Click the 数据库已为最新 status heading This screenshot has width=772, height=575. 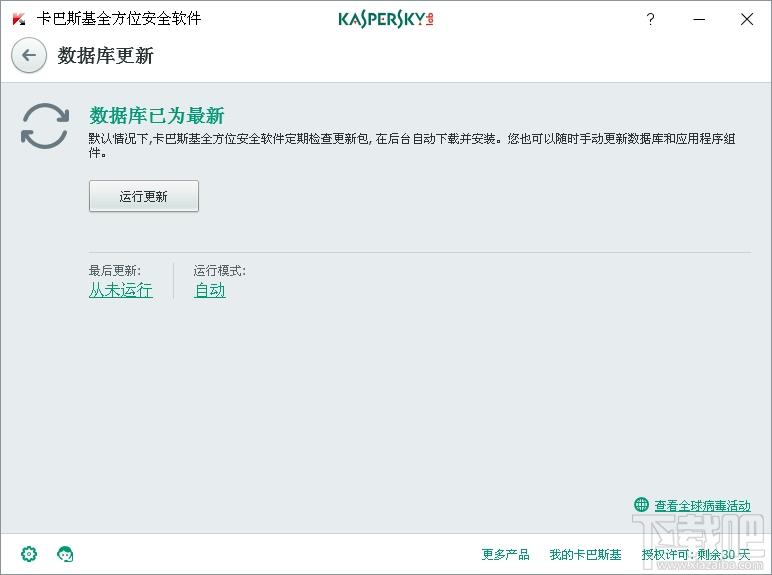click(157, 116)
